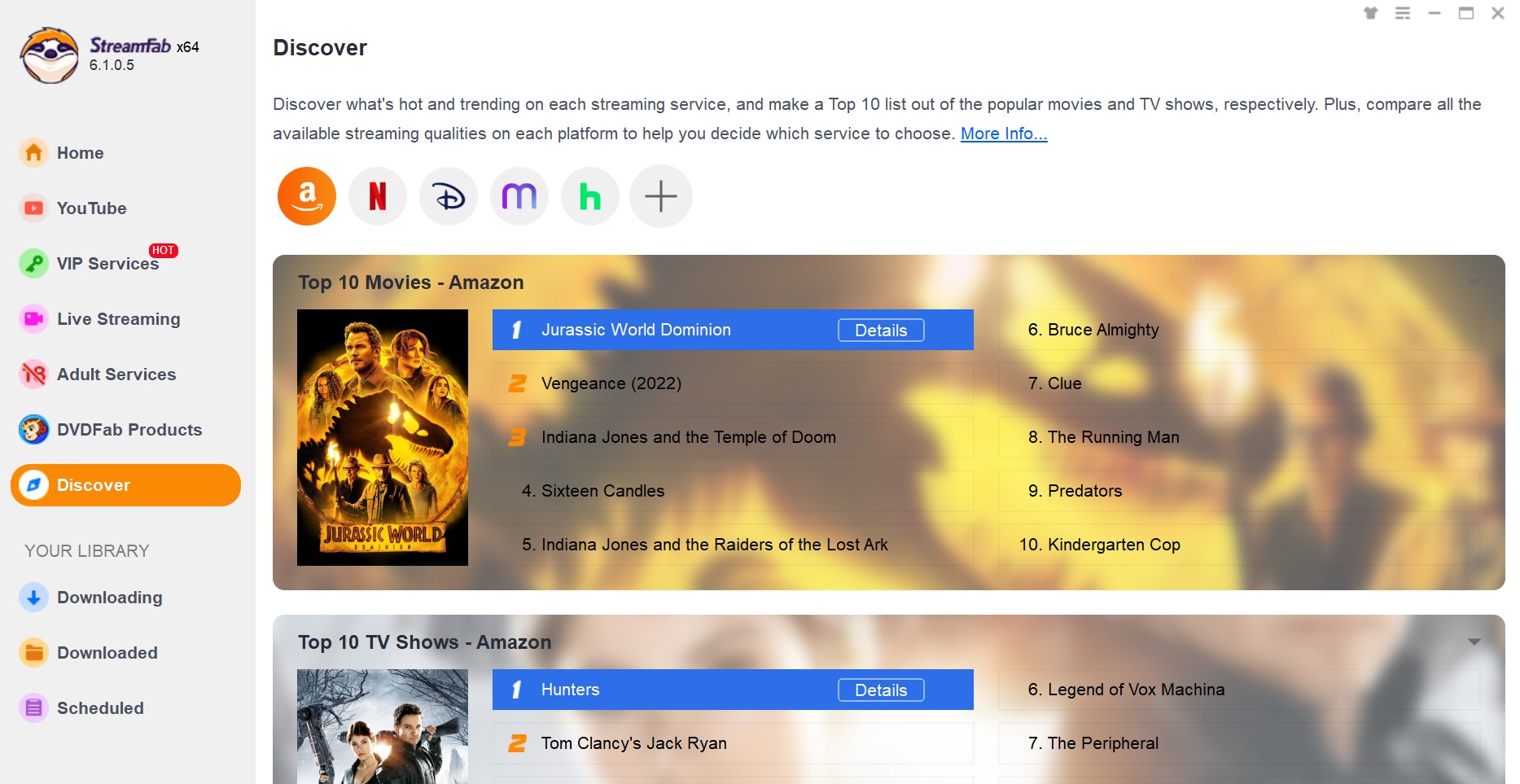Open the skin theme shirt icon
The height and width of the screenshot is (784, 1520).
[x=1371, y=13]
